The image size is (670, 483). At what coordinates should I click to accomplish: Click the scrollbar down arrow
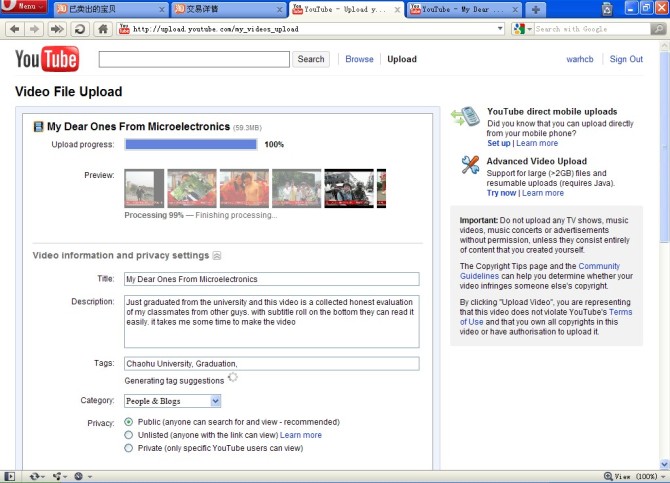664,464
